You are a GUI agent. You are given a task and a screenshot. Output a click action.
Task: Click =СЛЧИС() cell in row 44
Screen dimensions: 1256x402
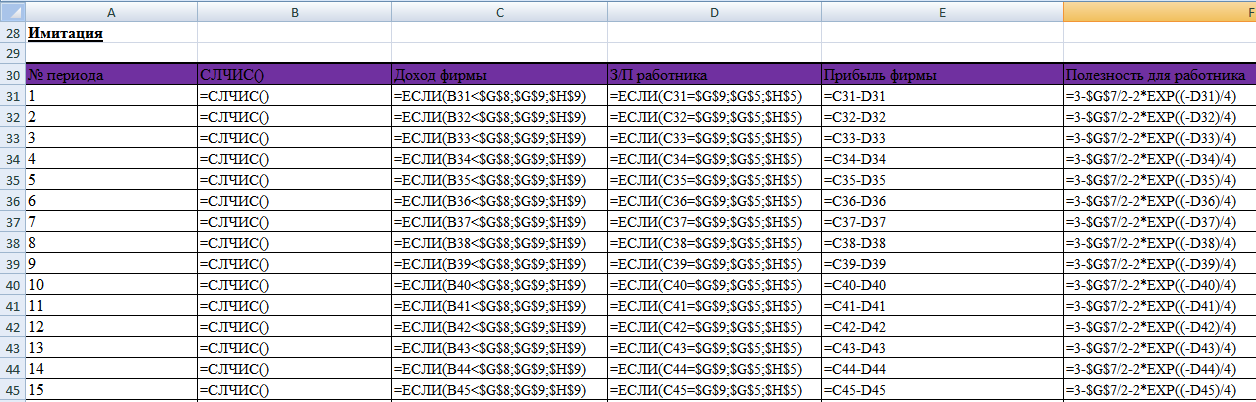click(x=294, y=369)
